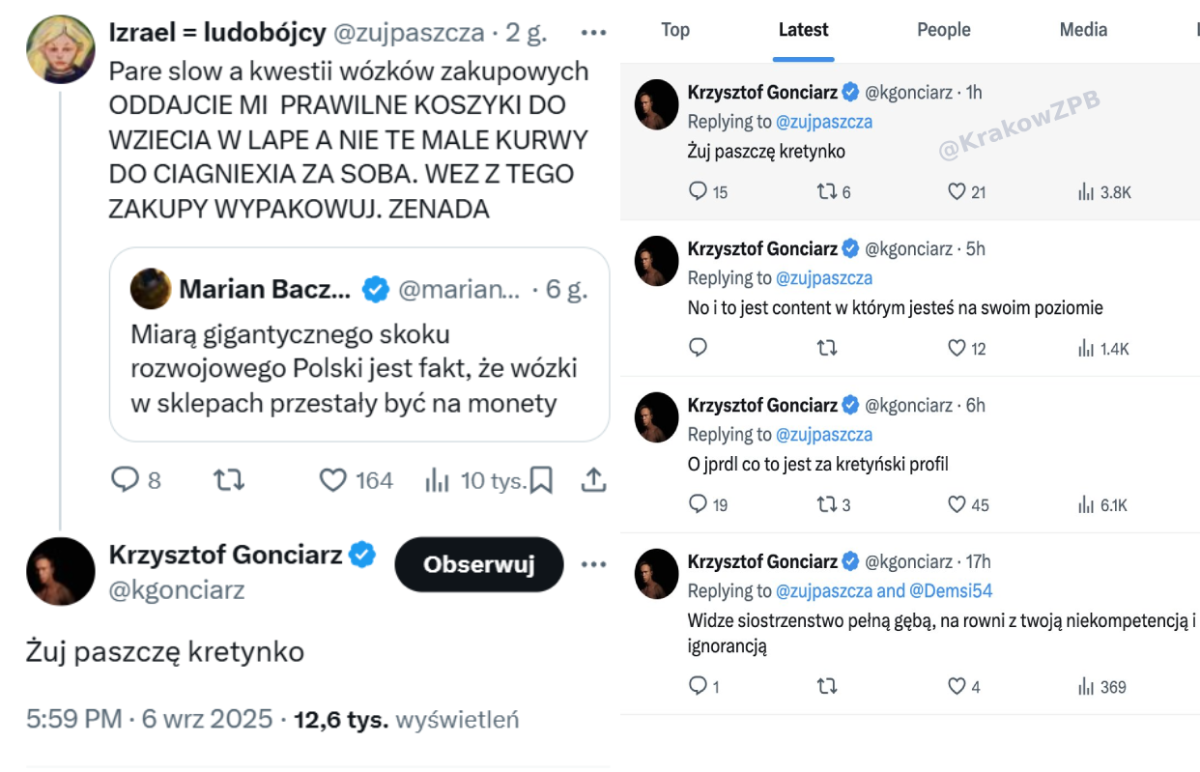The image size is (1200, 772).
Task: Open more options on the Izrael = ludobójcy tweet
Action: (594, 33)
